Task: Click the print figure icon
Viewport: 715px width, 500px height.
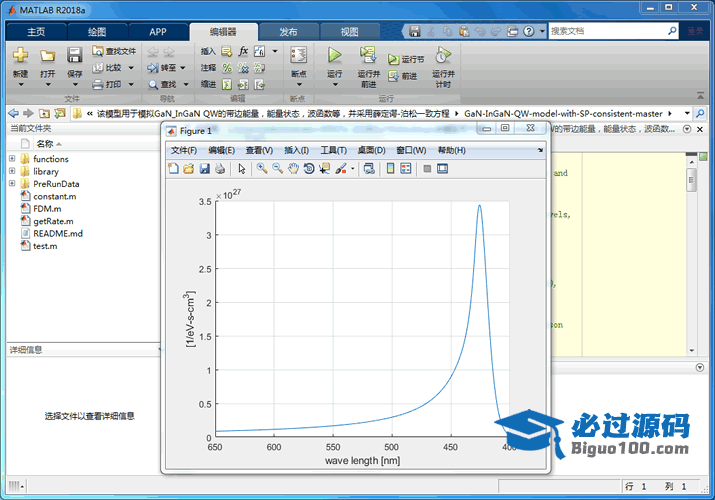Action: pyautogui.click(x=220, y=169)
